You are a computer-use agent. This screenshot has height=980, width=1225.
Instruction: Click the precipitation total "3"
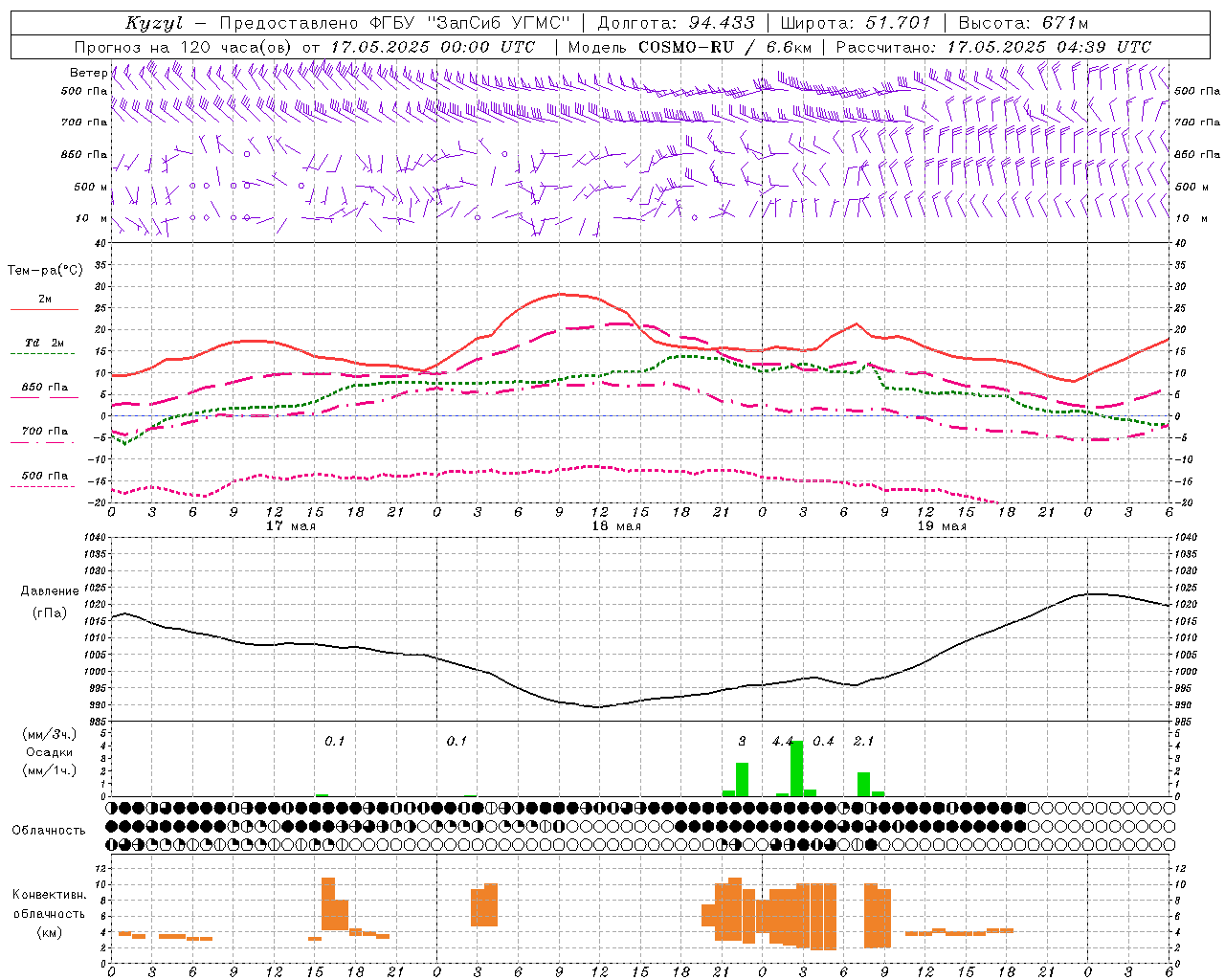pos(742,741)
